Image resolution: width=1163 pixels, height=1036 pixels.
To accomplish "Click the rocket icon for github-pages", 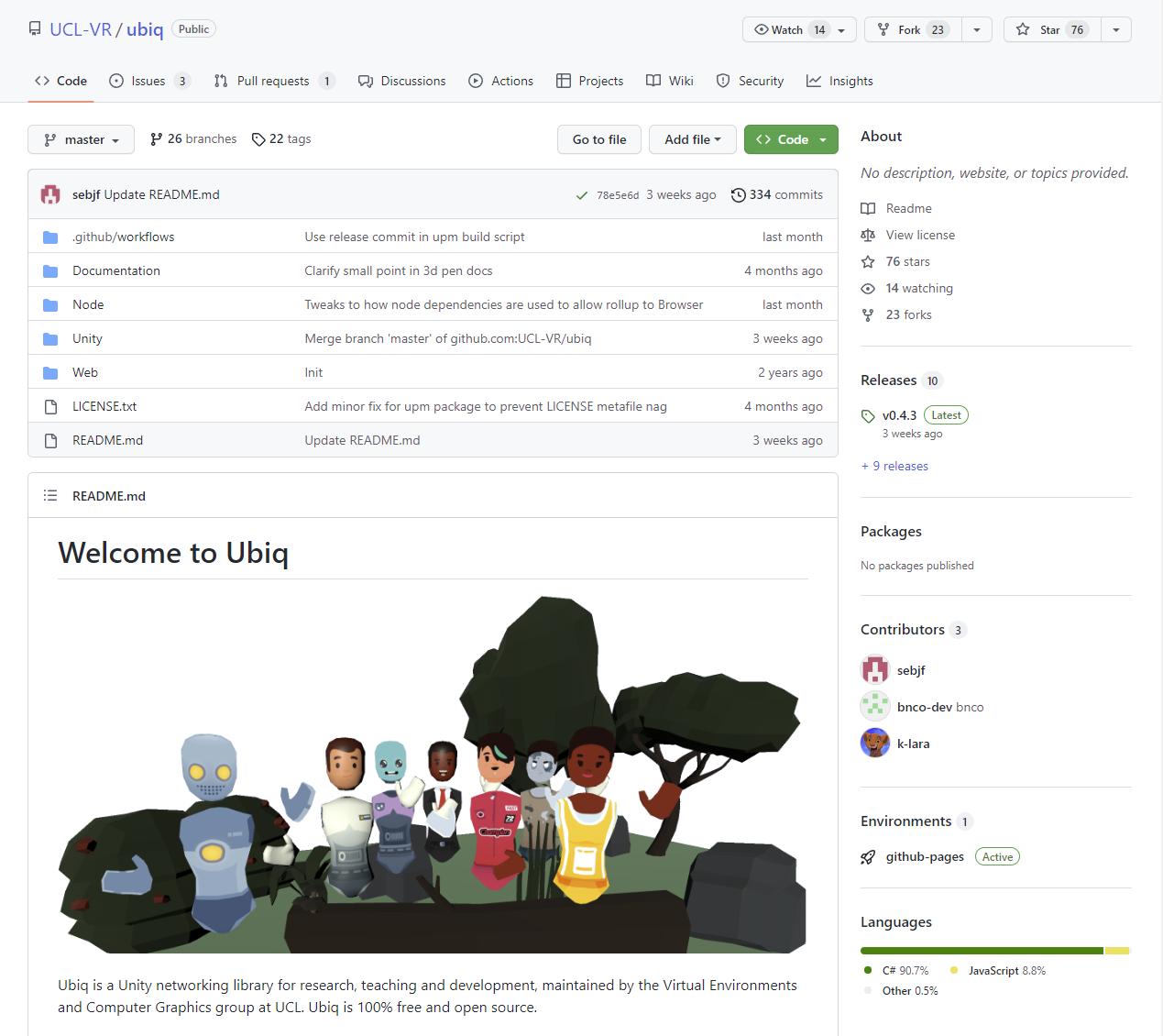I will pyautogui.click(x=868, y=857).
